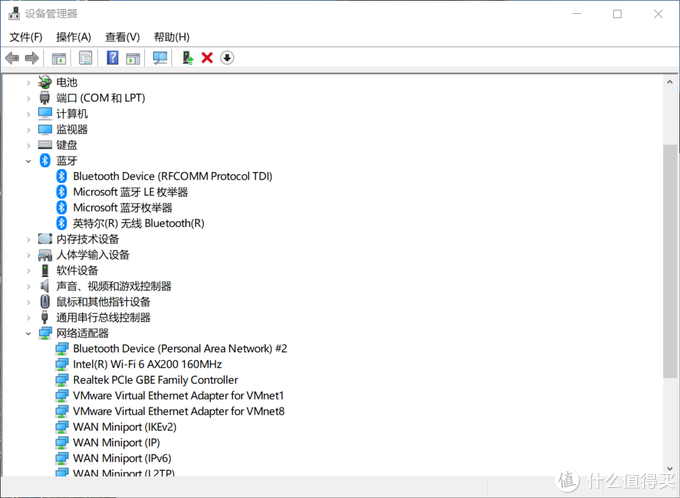This screenshot has height=498, width=680.
Task: Expand the 电池 category
Action: point(28,82)
